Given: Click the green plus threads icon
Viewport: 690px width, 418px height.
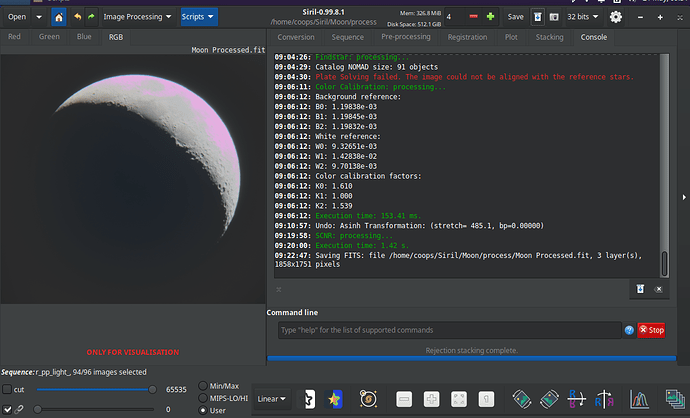Looking at the screenshot, I should click(490, 17).
